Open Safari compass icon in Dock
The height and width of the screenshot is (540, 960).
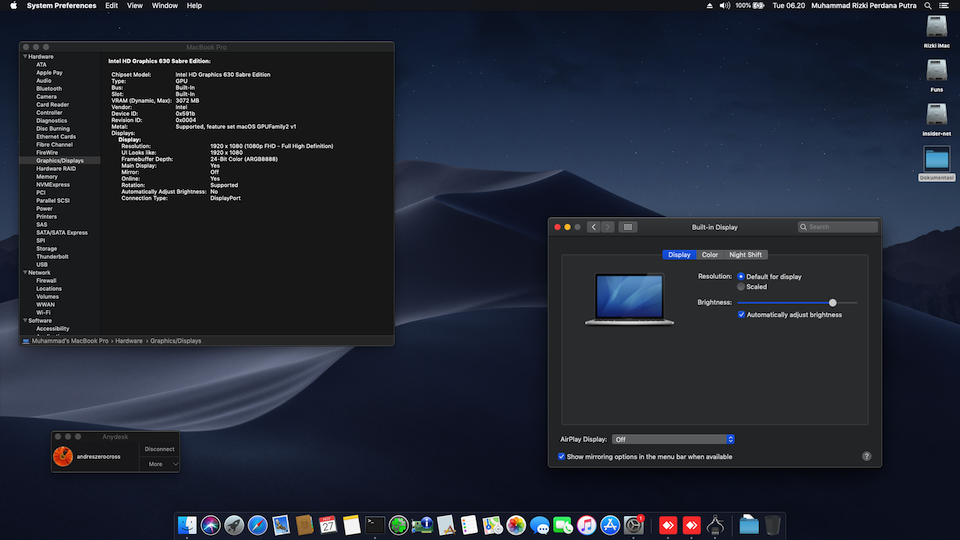click(x=257, y=525)
